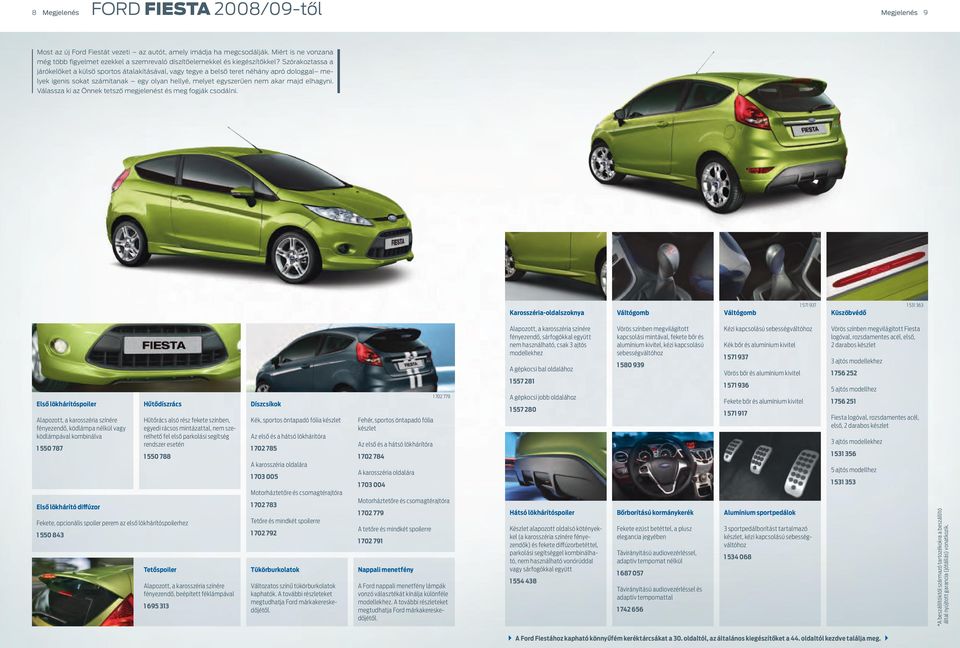Click the 'Kék bőr és alumínium kivitel' label
Image resolution: width=960 pixels, height=648 pixels.
pyautogui.click(x=759, y=345)
